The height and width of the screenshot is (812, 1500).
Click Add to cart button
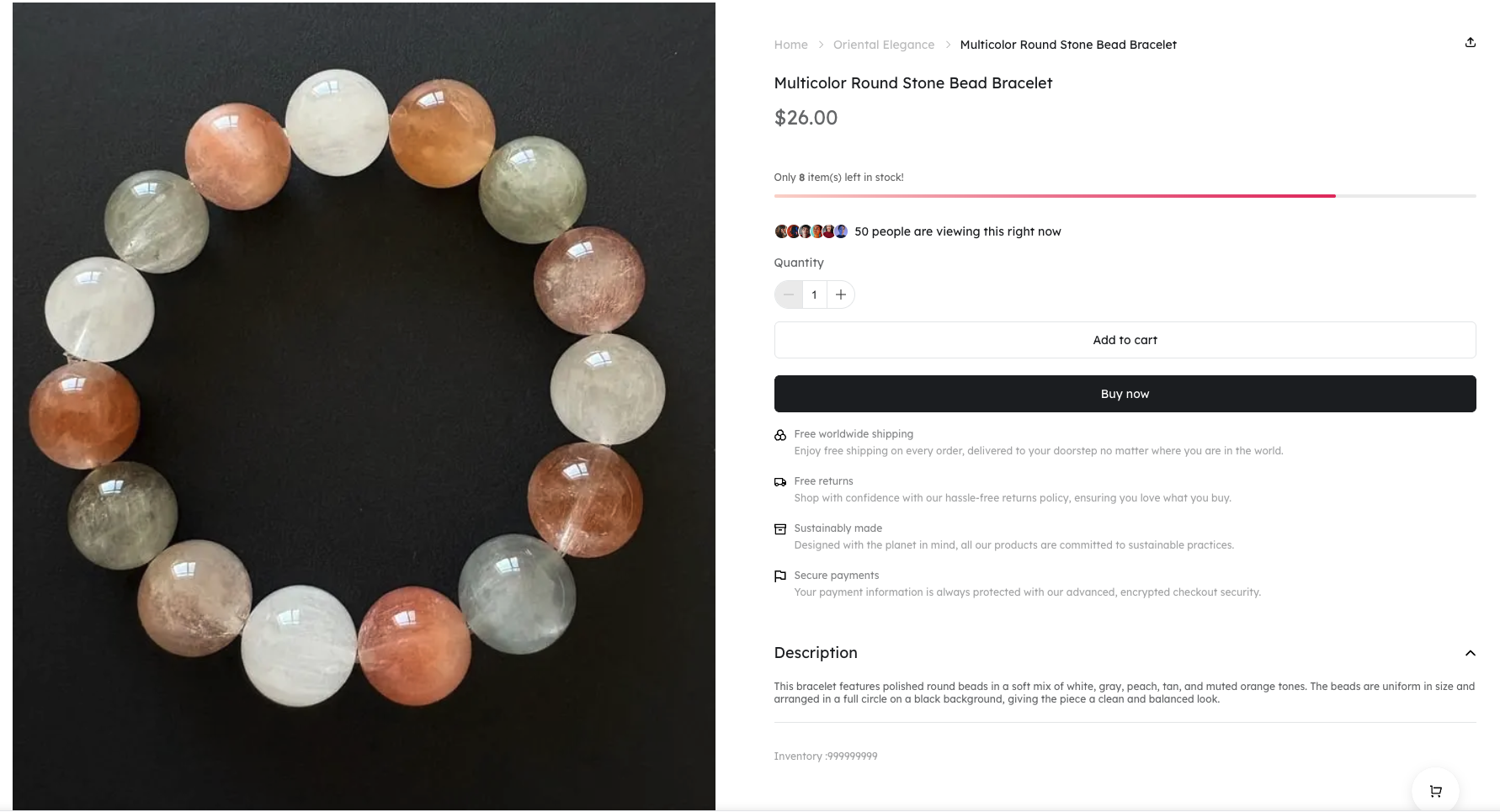click(1125, 340)
